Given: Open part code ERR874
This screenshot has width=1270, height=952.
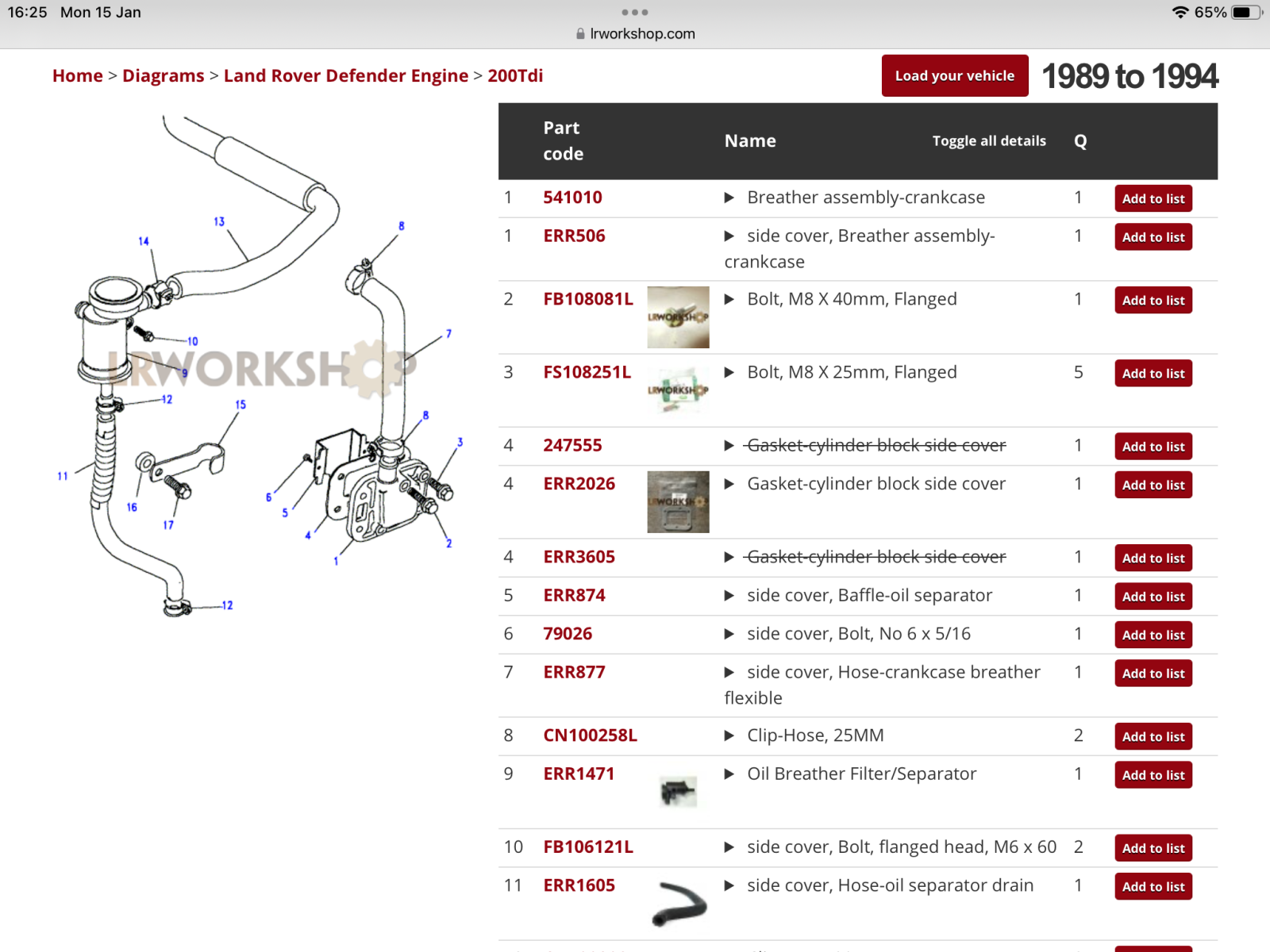Looking at the screenshot, I should coord(574,596).
